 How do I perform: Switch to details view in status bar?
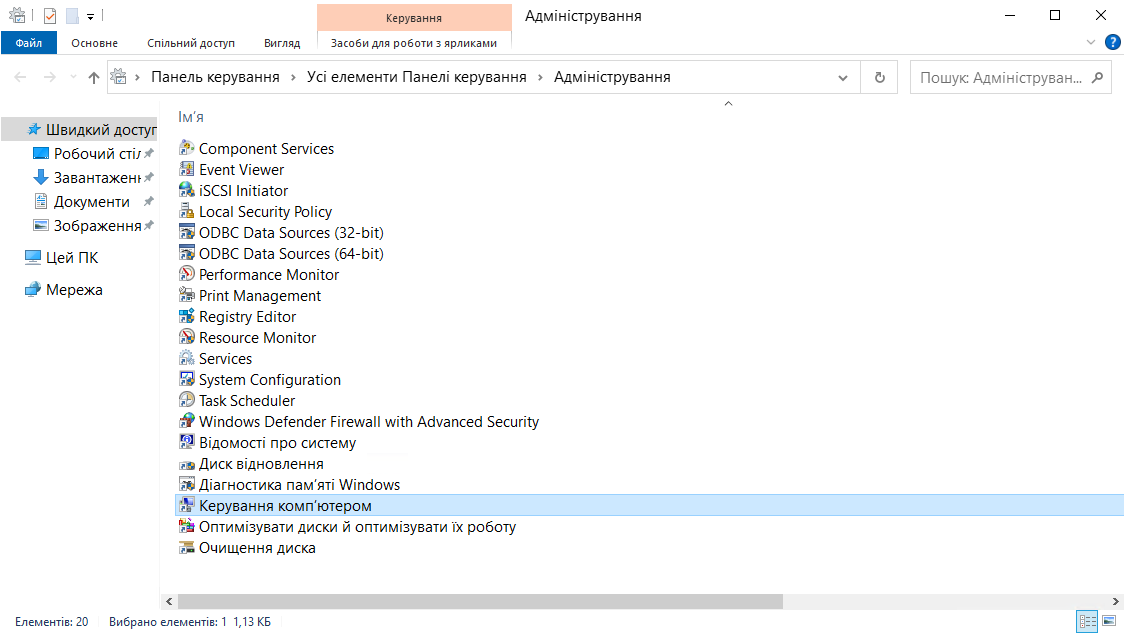(x=1087, y=622)
